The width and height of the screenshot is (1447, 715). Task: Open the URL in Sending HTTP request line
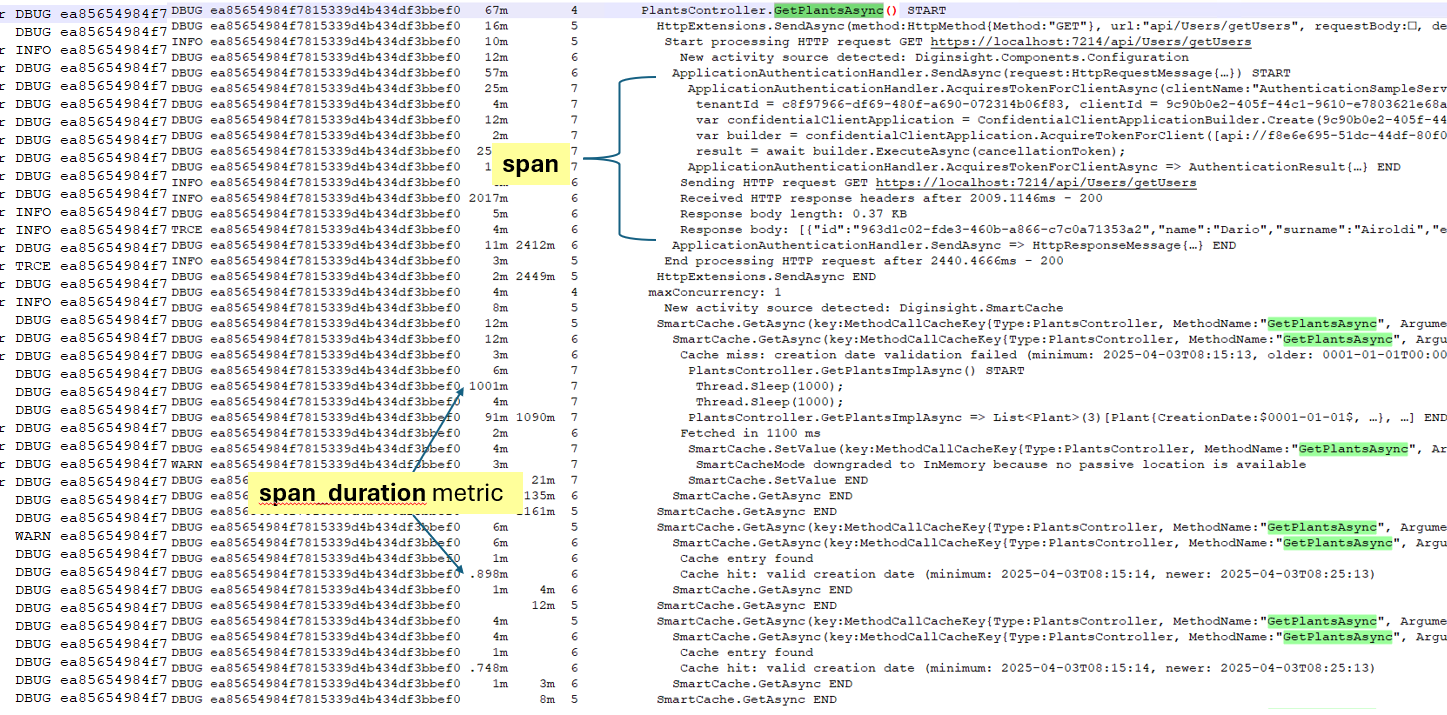point(1035,183)
